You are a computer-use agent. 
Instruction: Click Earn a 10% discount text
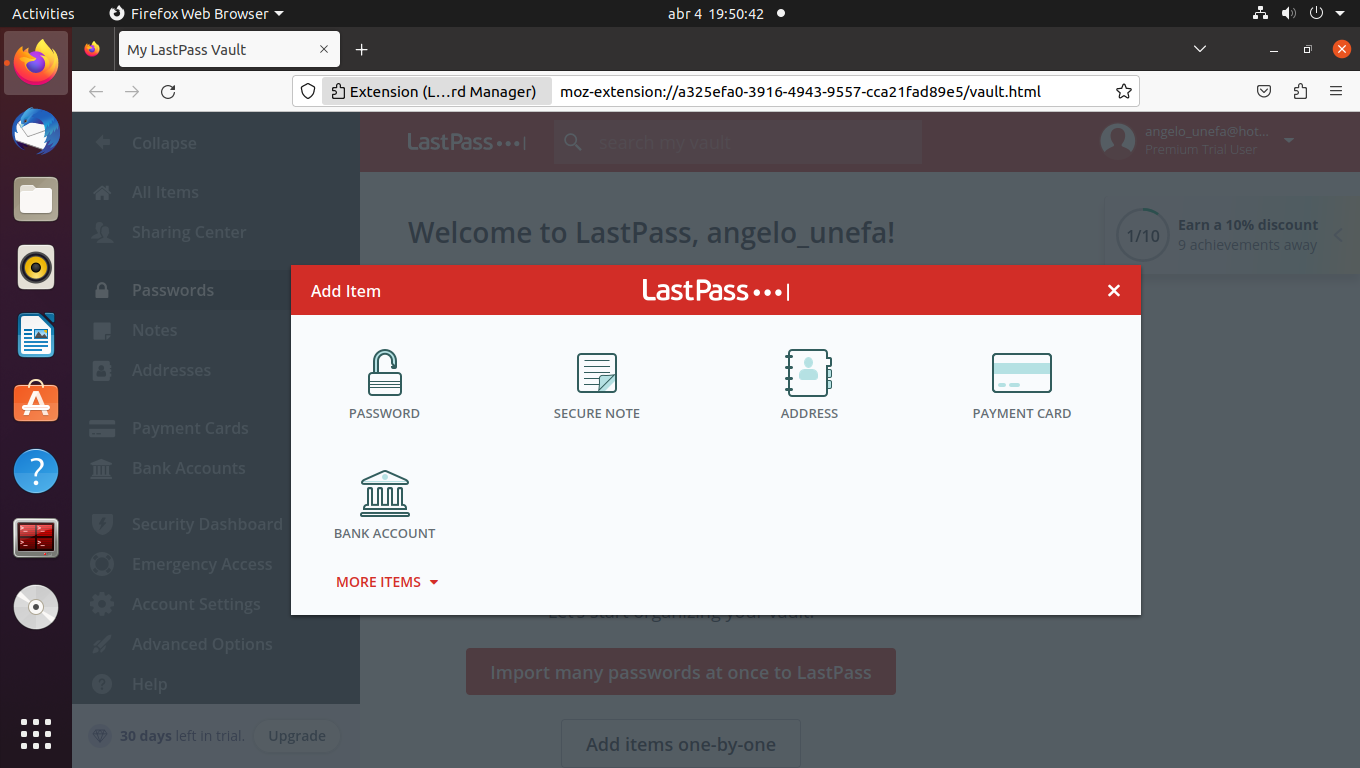1248,225
